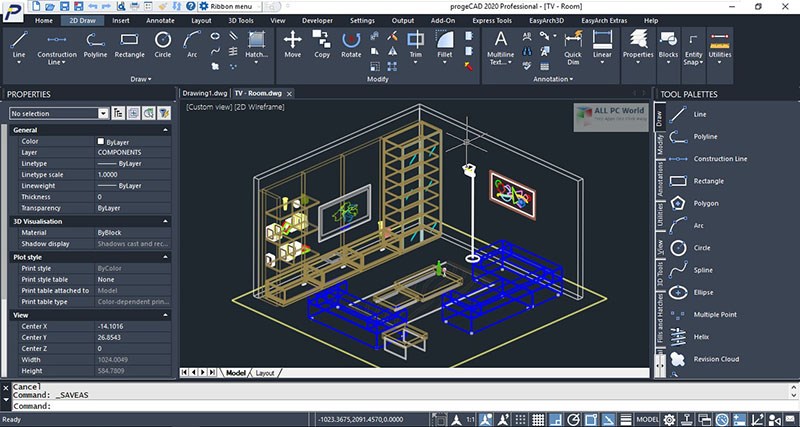Toggle snap dots in the status bar

(x=521, y=420)
